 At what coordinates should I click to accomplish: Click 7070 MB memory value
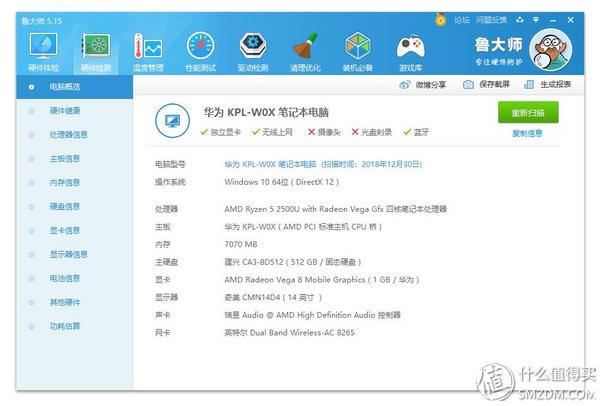click(241, 244)
